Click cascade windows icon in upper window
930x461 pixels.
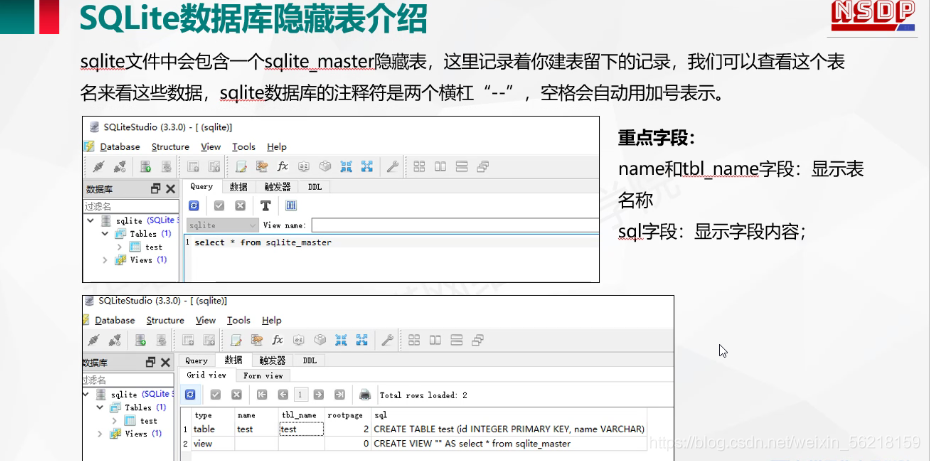point(482,167)
